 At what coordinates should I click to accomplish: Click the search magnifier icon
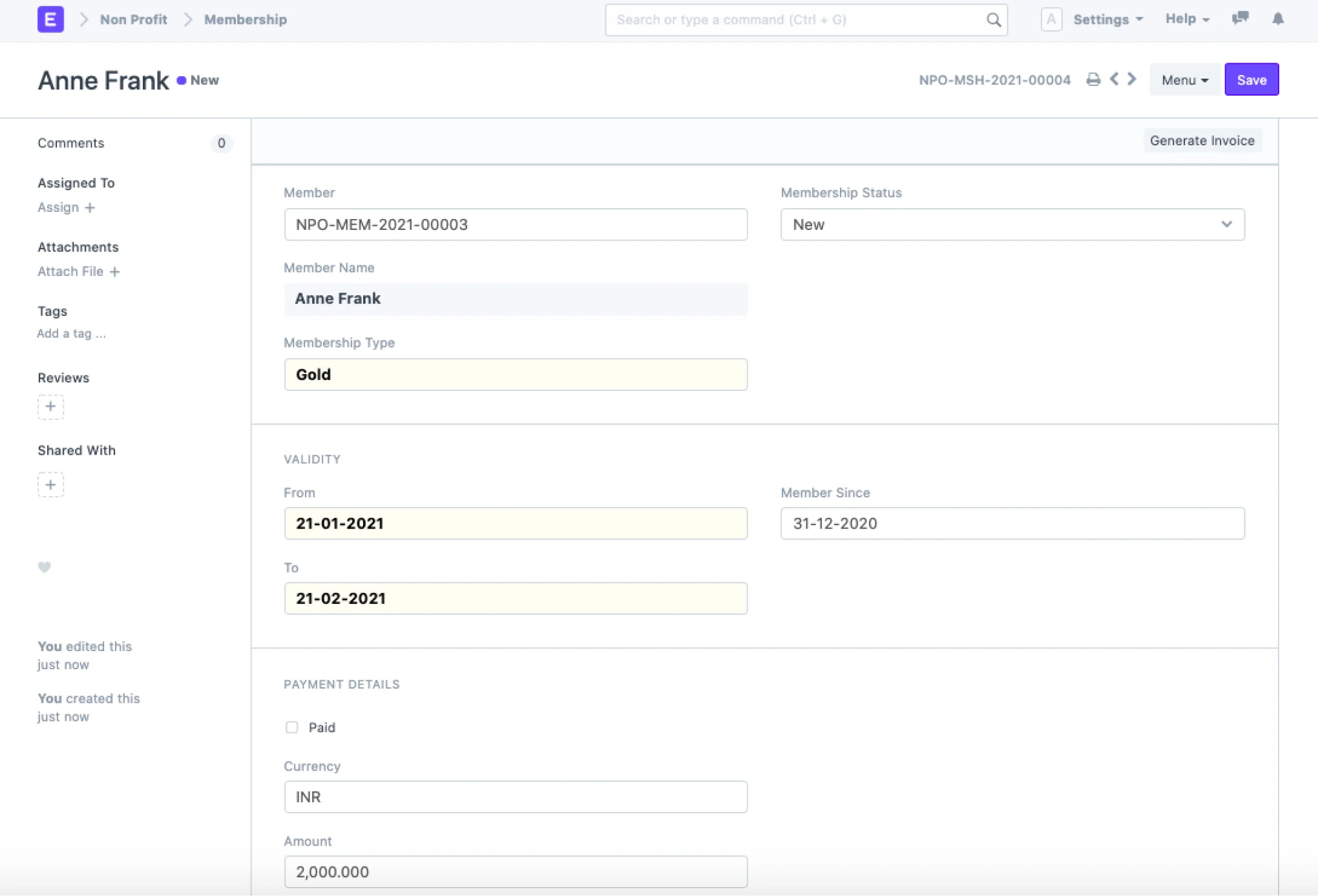[992, 20]
